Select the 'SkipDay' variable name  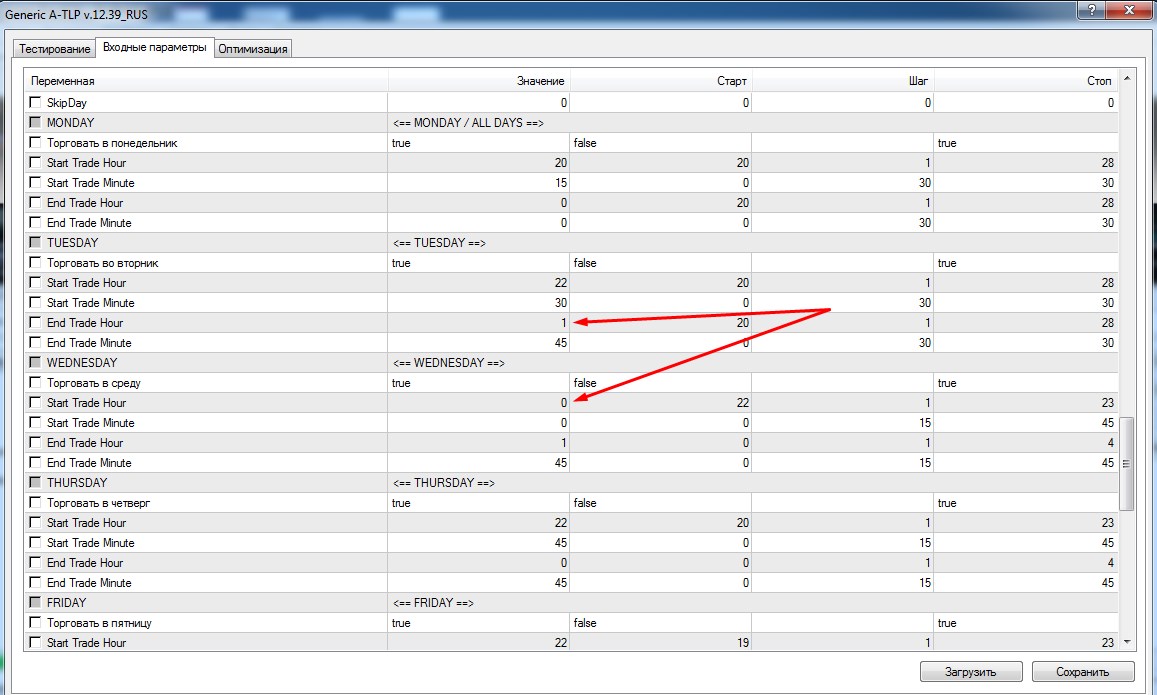tap(67, 103)
